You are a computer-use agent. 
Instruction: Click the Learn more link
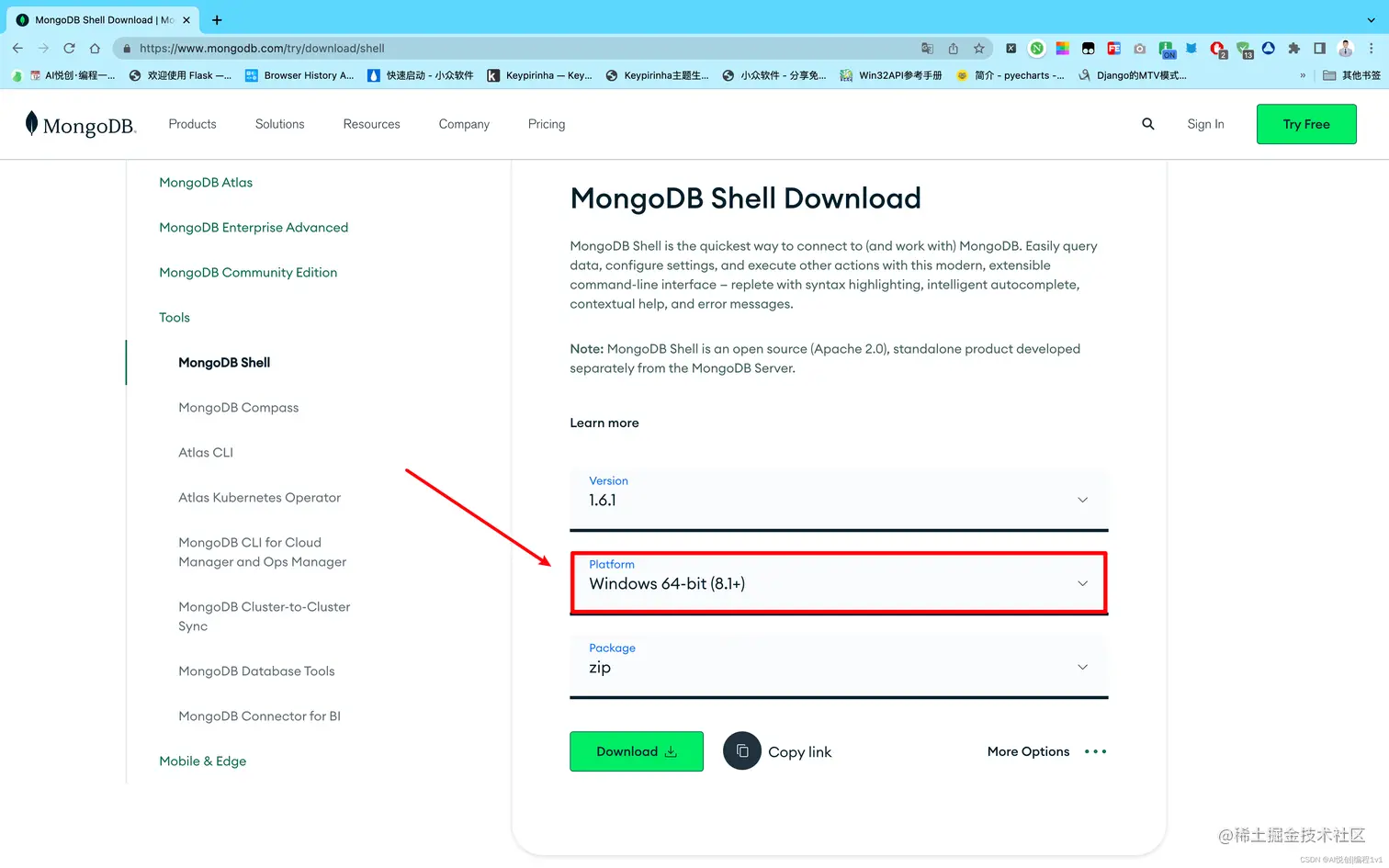(604, 423)
